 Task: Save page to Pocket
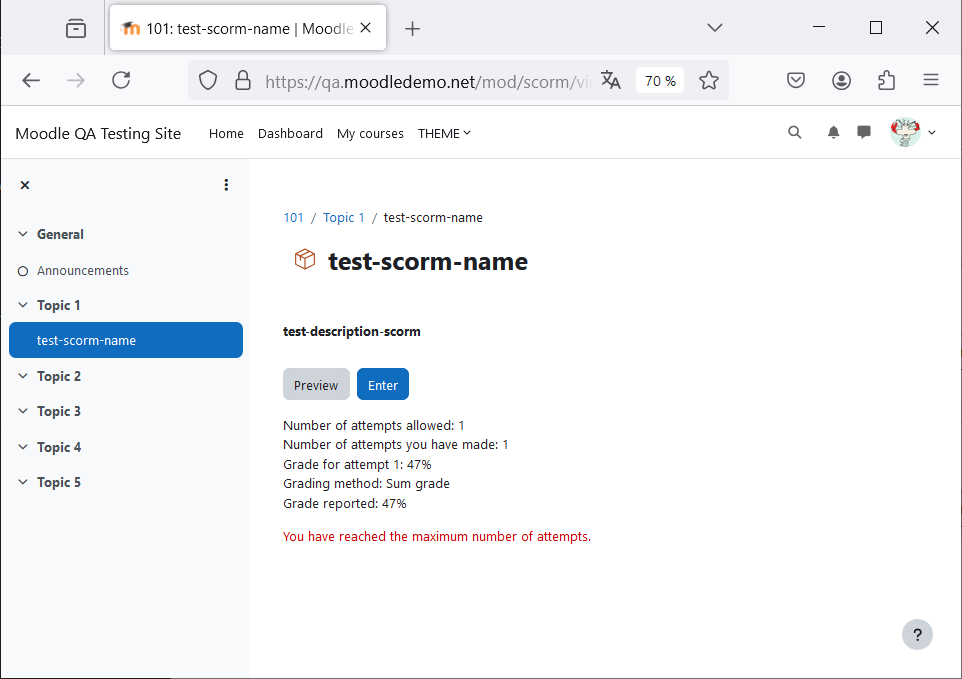[x=796, y=80]
